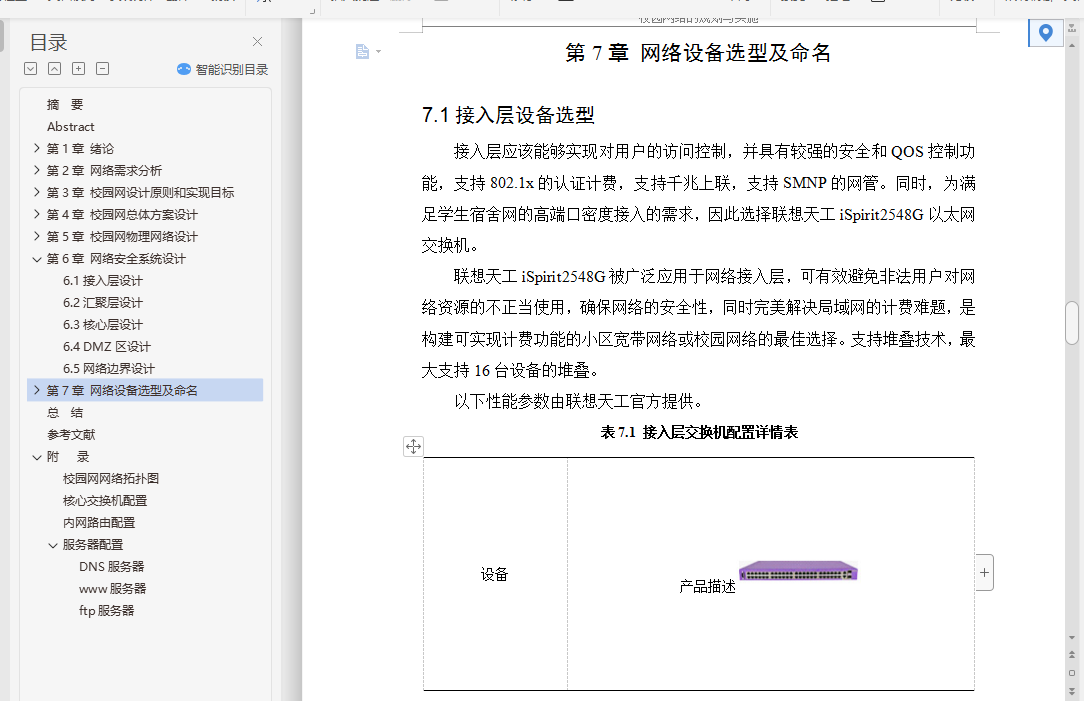Click the expand-all down-arrow icon under 目录

[30, 68]
